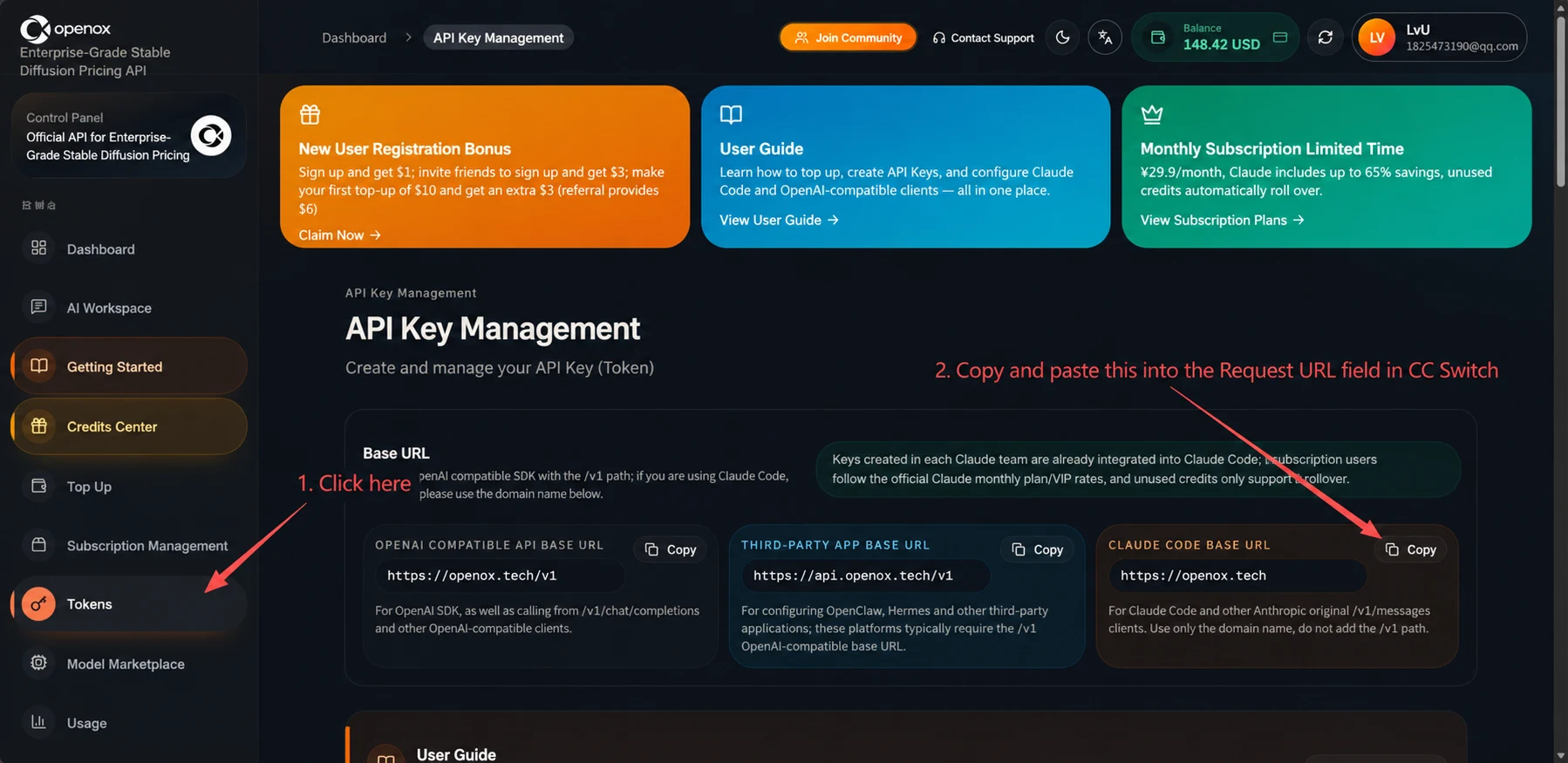Click the book icon on User Guide card

[731, 114]
